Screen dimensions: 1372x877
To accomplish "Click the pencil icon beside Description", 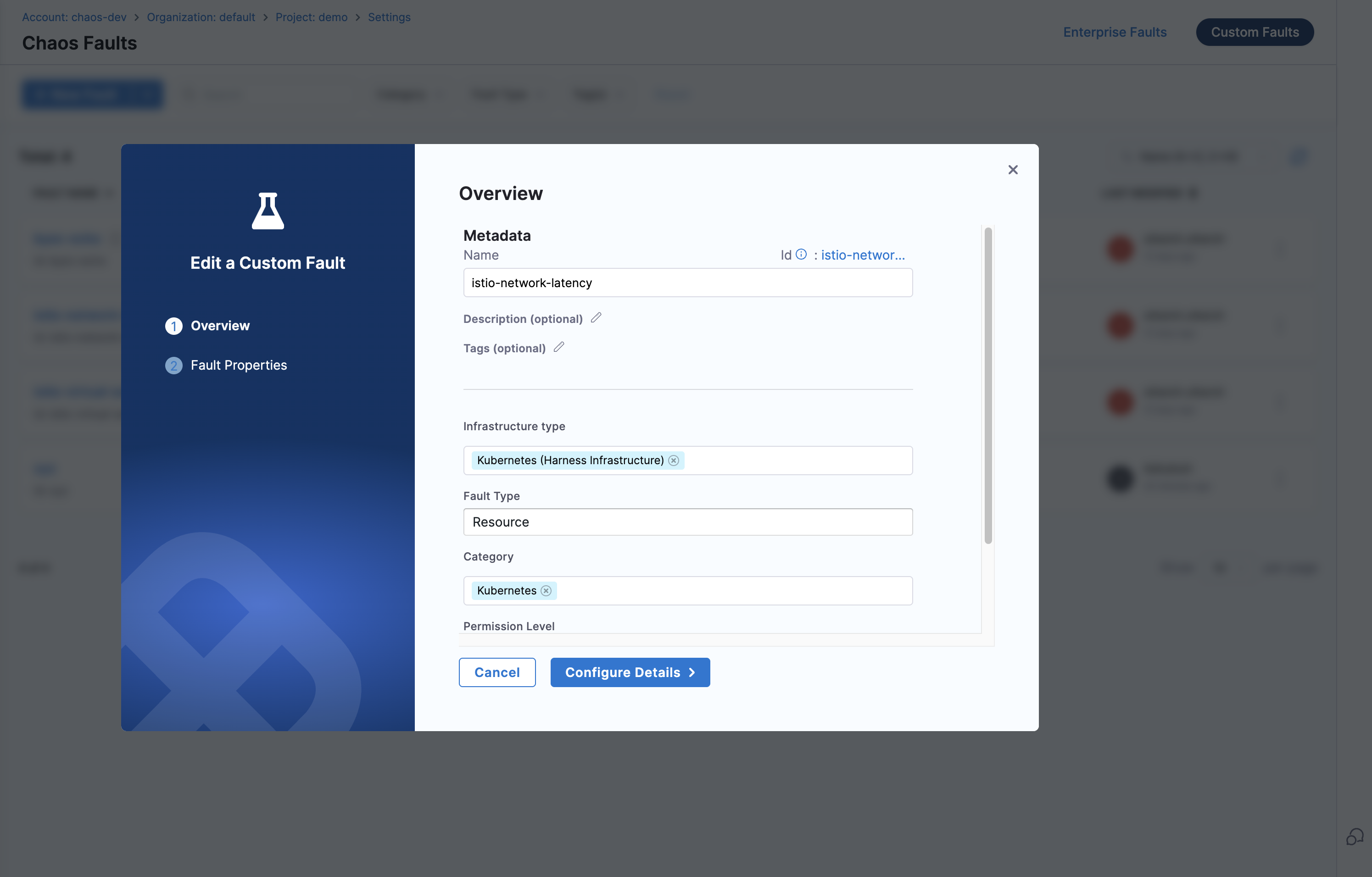I will coord(596,318).
